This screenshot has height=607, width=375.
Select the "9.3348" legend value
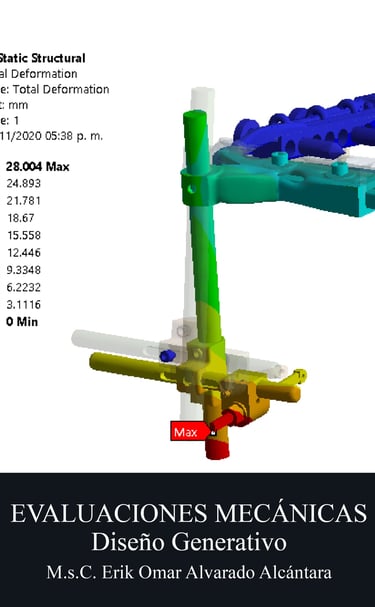[23, 270]
